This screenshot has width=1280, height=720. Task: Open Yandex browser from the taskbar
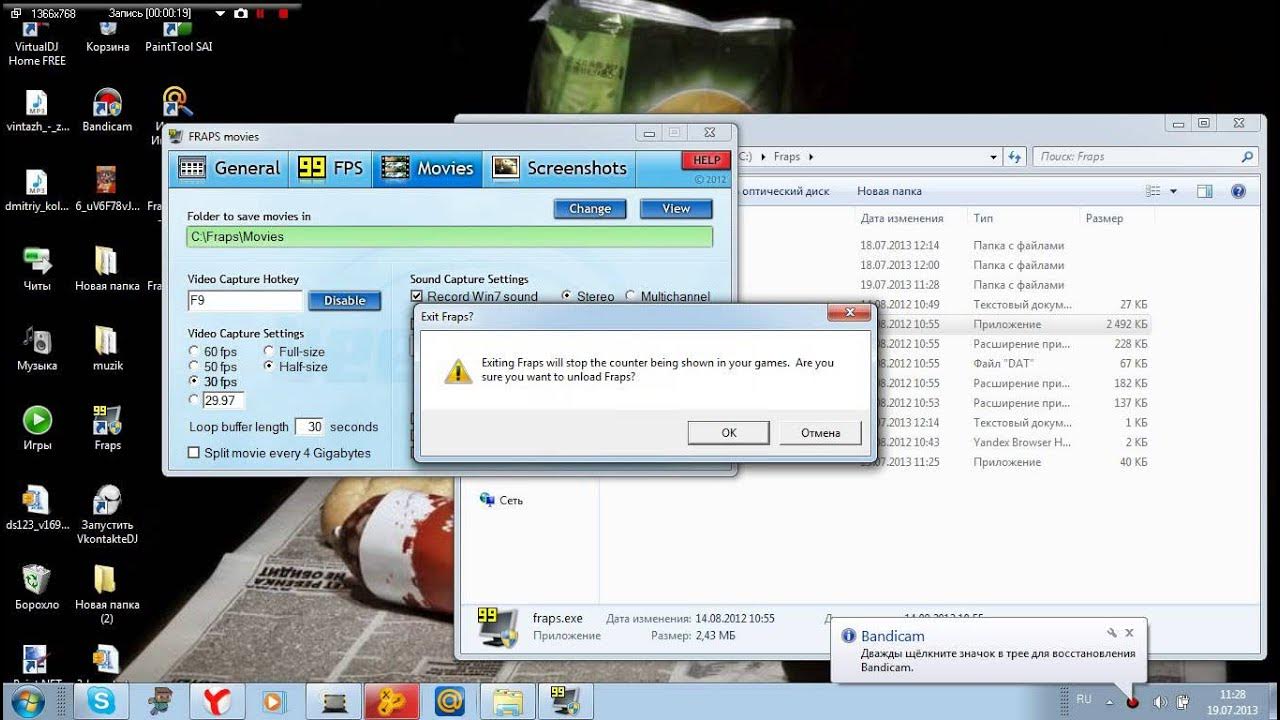(217, 702)
